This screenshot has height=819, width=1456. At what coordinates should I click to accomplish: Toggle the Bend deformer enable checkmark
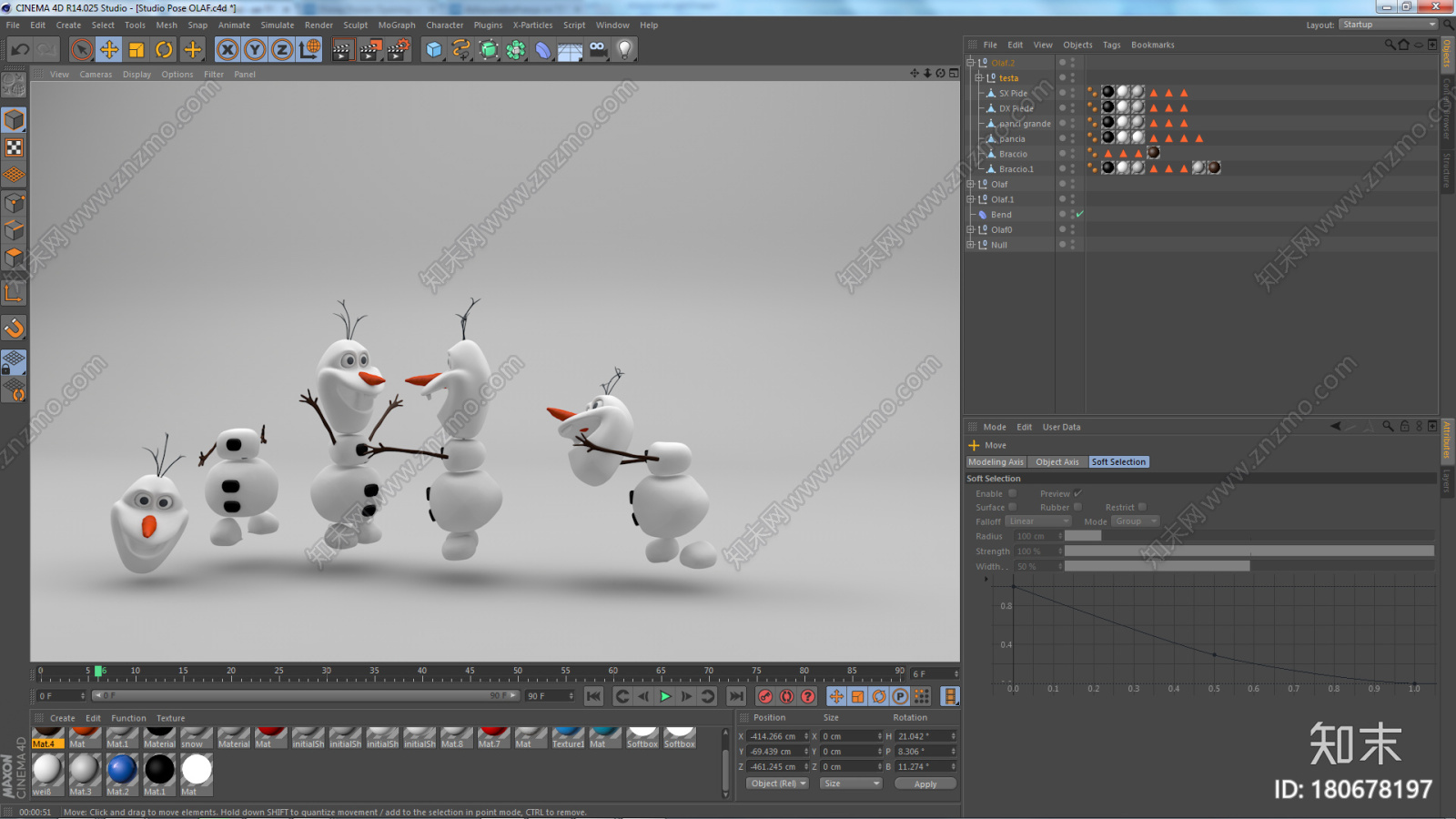point(1080,215)
